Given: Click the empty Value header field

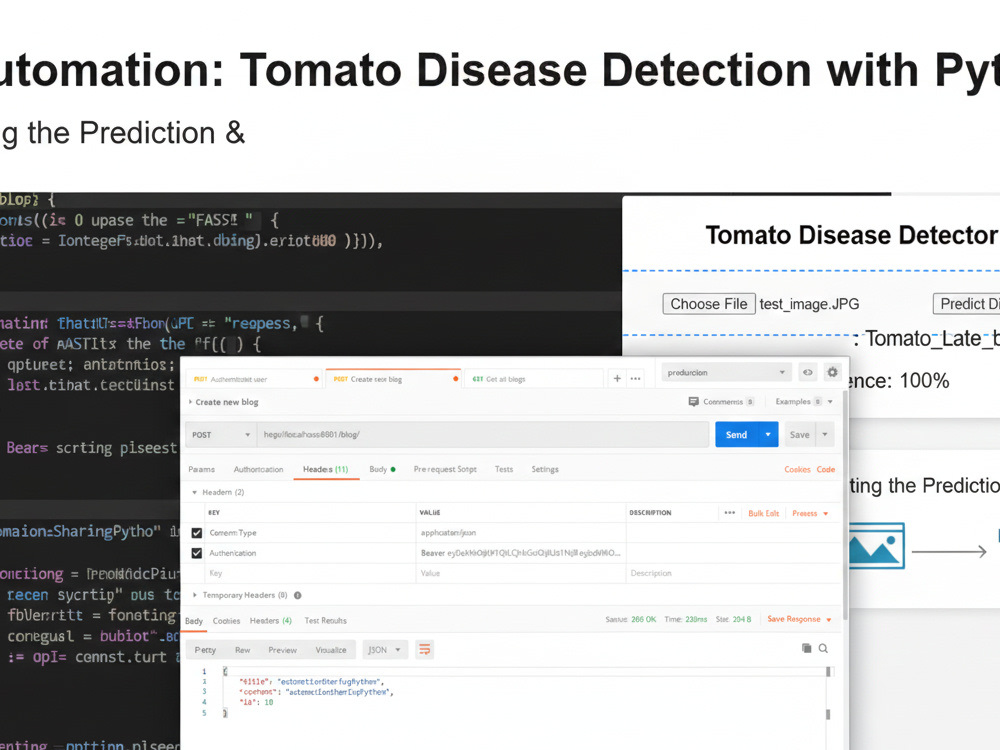Looking at the screenshot, I should (521, 573).
